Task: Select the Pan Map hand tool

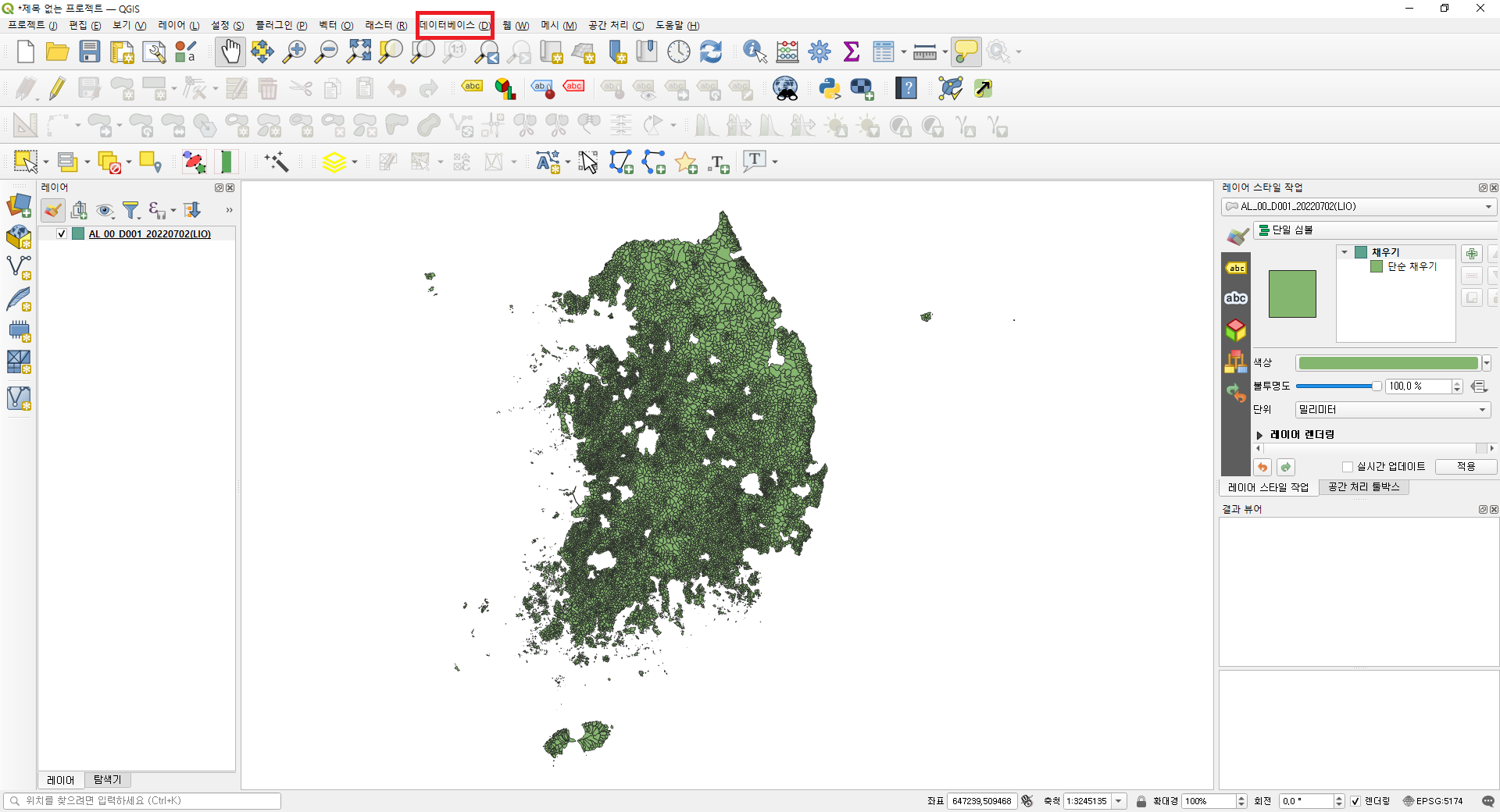Action: coord(230,52)
